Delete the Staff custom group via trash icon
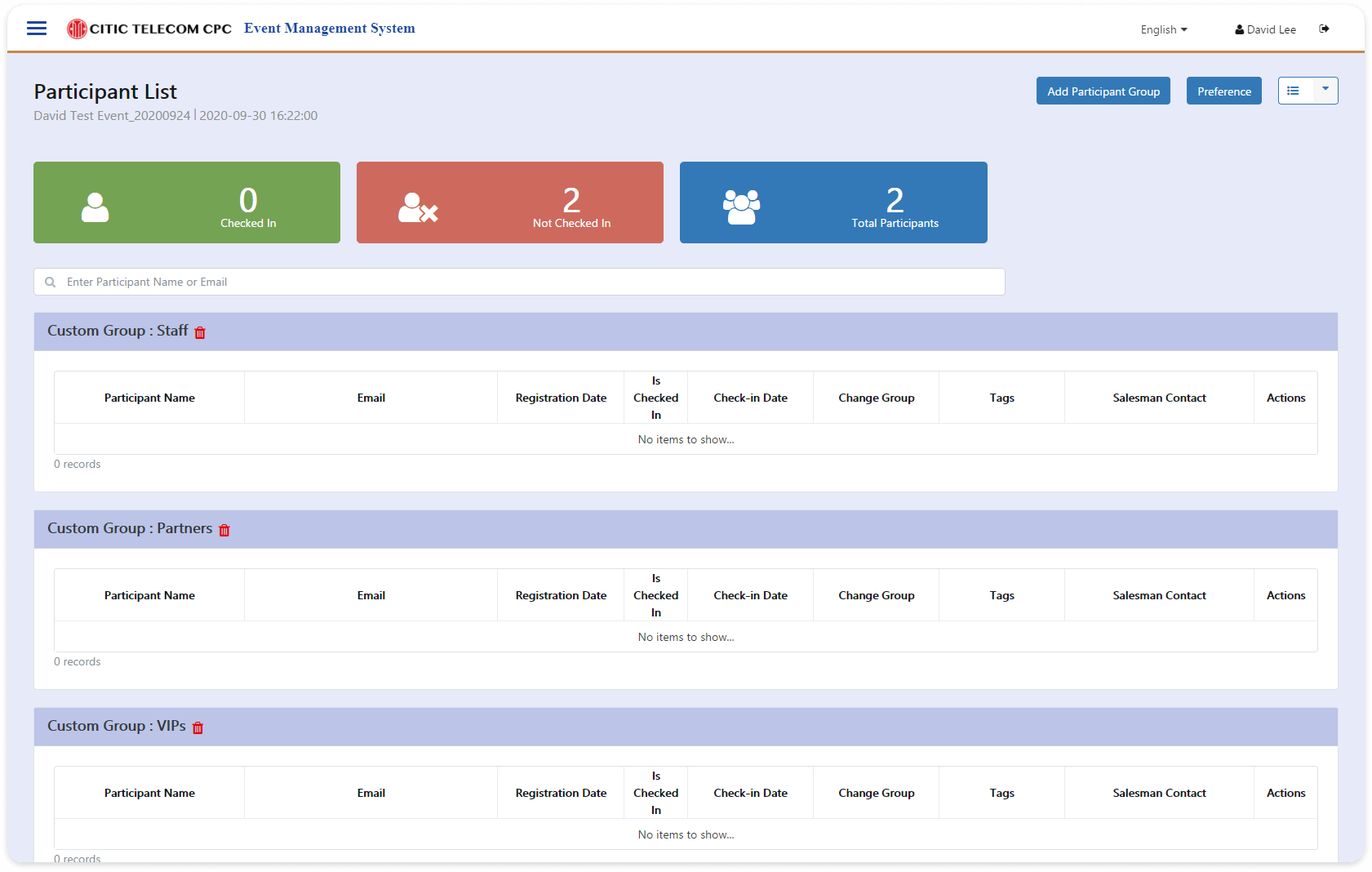This screenshot has width=1372, height=872. pos(201,332)
